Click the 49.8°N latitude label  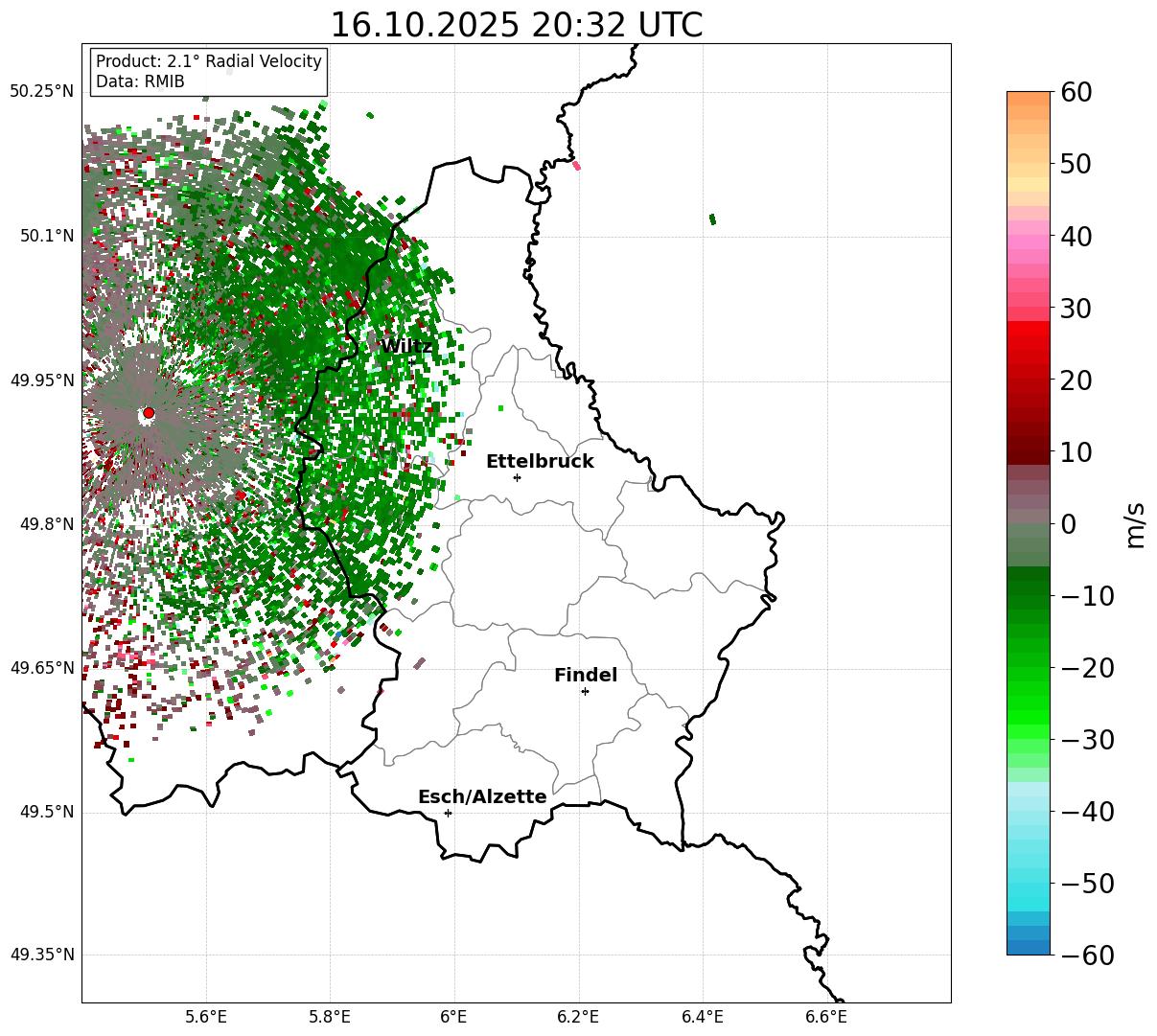[46, 524]
